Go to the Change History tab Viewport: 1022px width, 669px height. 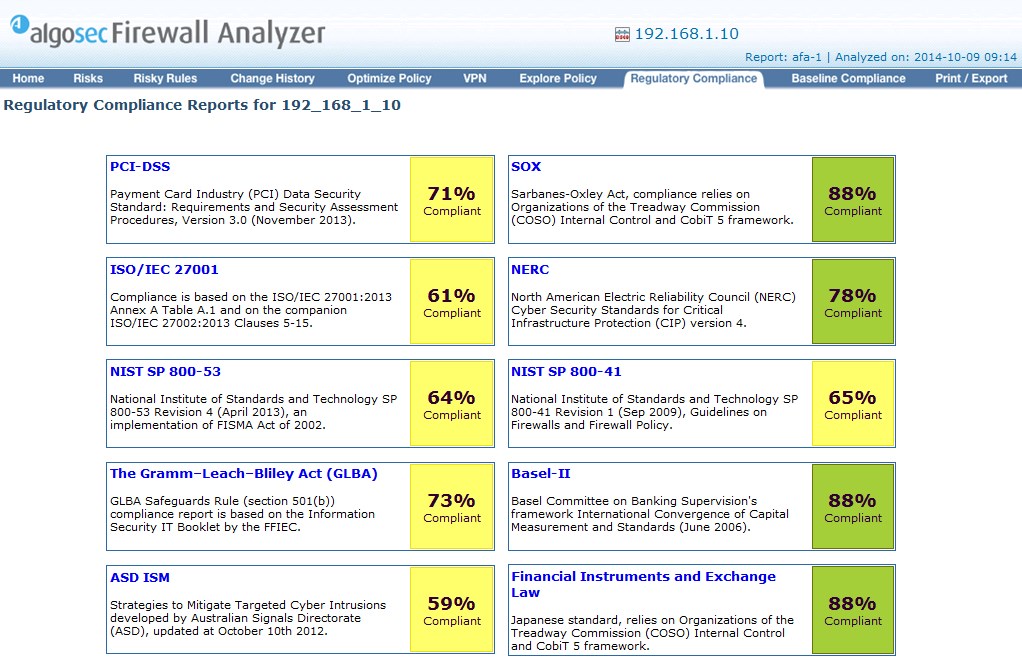click(x=272, y=78)
